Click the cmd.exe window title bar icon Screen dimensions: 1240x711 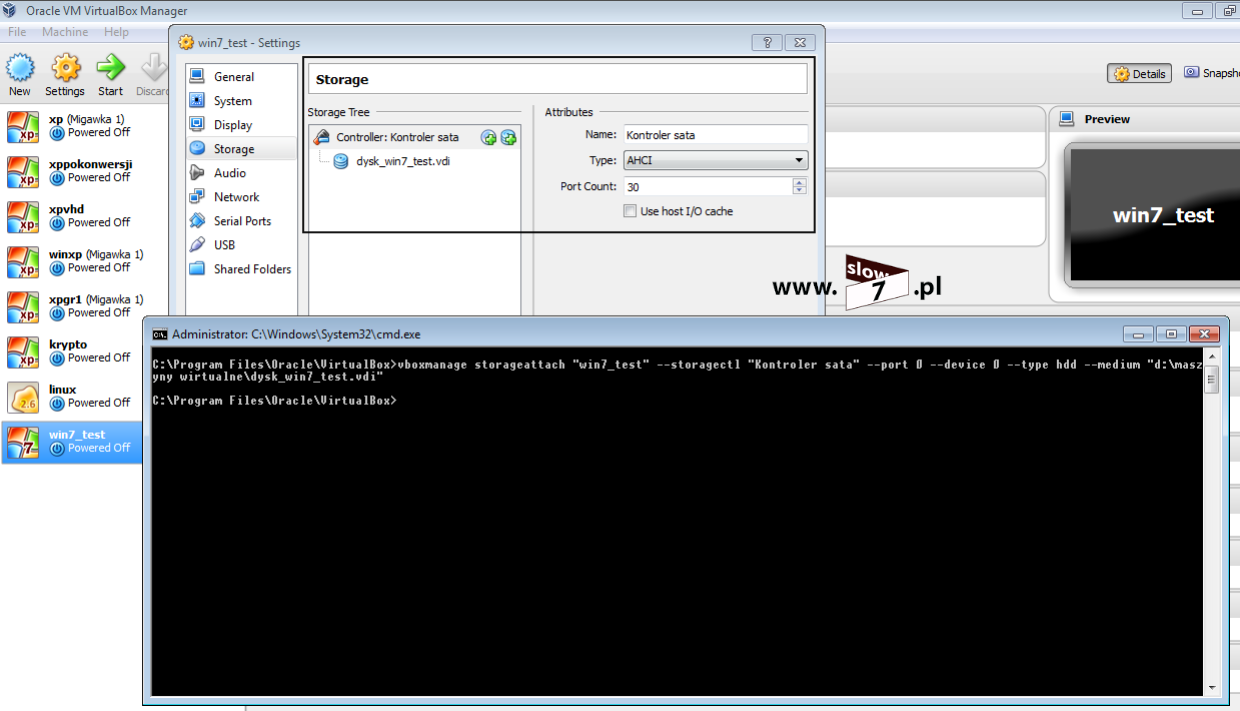coord(160,334)
